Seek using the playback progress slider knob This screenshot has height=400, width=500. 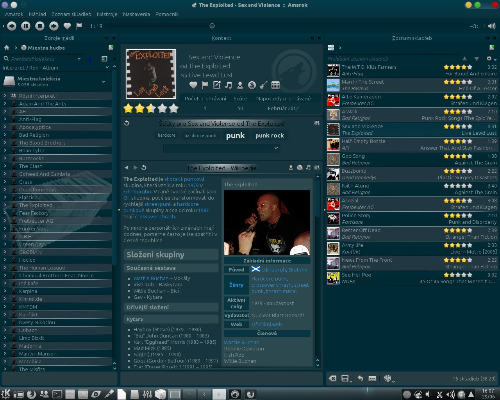(x=212, y=26)
